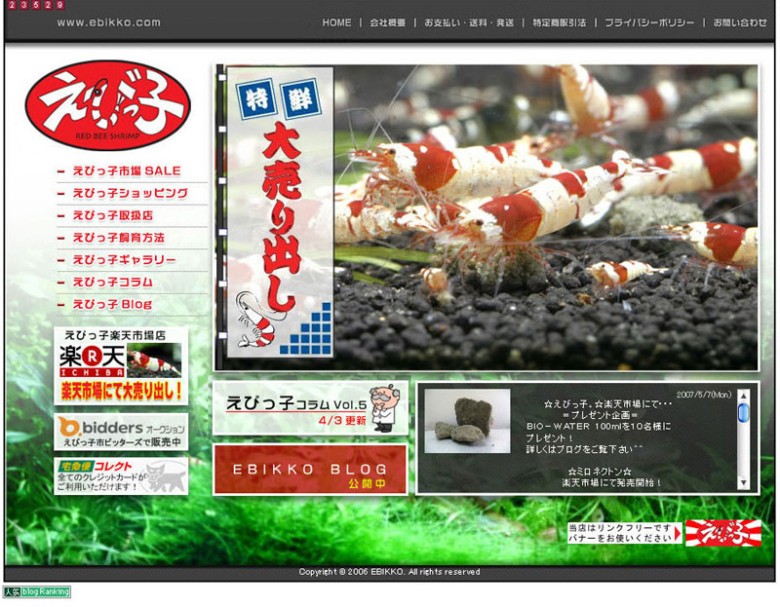780x607 pixels.
Task: Click the red Ebikko shrimp logo
Action: pyautogui.click(x=108, y=105)
